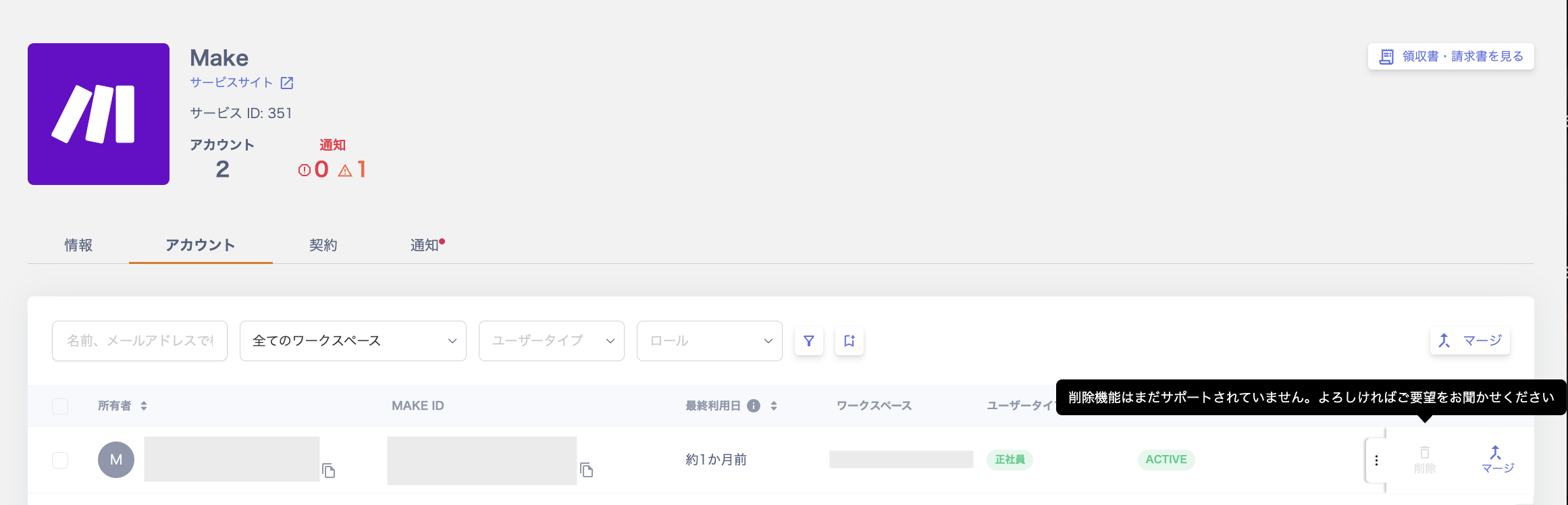1568x505 pixels.
Task: Click the ACTIVE status badge
Action: point(1166,460)
